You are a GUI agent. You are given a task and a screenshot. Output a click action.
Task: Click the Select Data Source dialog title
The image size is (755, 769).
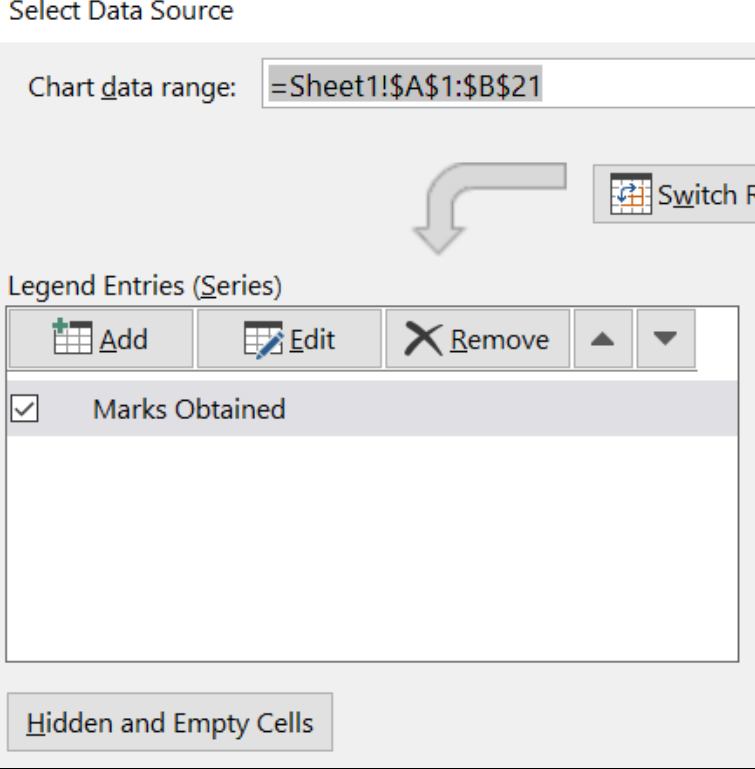click(121, 12)
